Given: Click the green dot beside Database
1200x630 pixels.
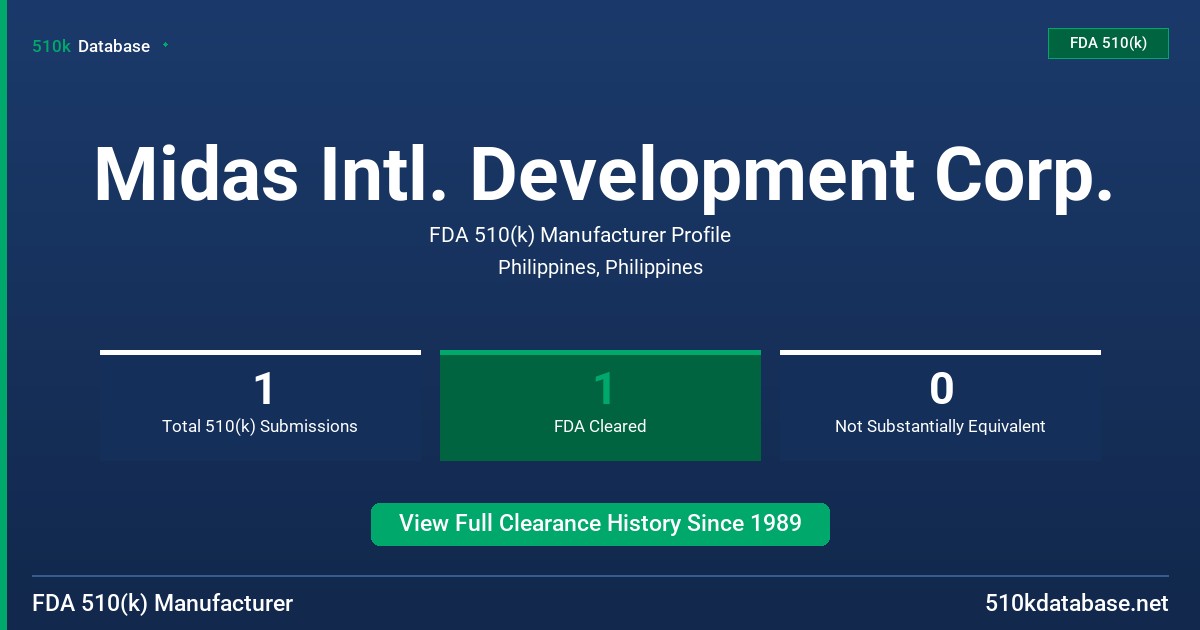Looking at the screenshot, I should [x=165, y=45].
